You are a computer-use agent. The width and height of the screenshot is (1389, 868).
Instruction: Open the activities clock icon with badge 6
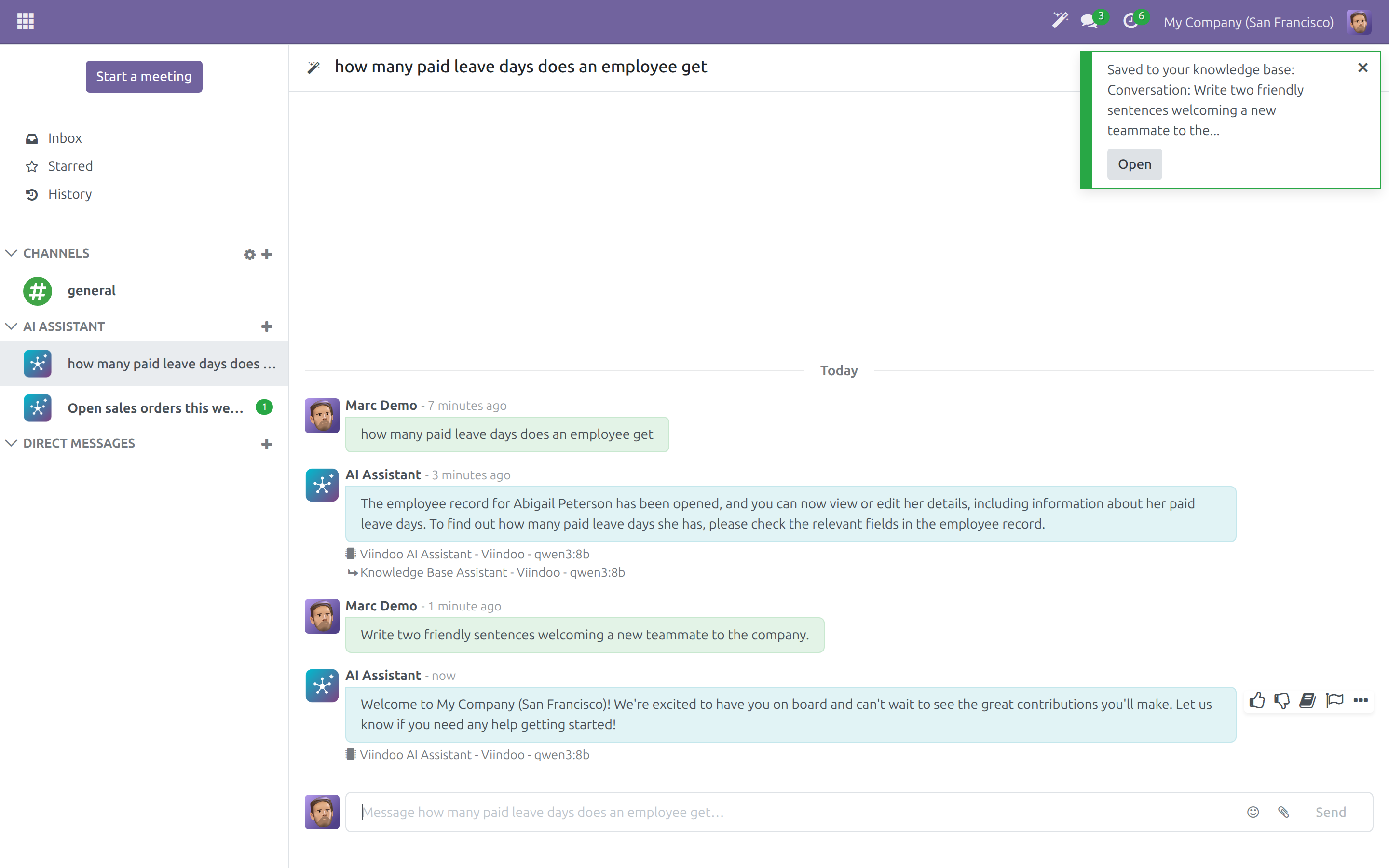[1130, 21]
